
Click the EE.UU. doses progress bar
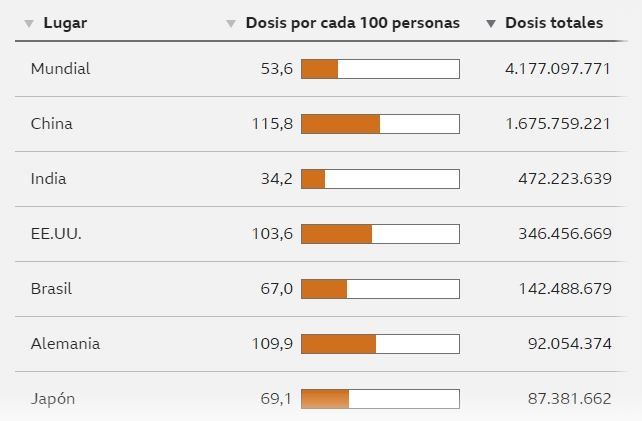pyautogui.click(x=380, y=234)
